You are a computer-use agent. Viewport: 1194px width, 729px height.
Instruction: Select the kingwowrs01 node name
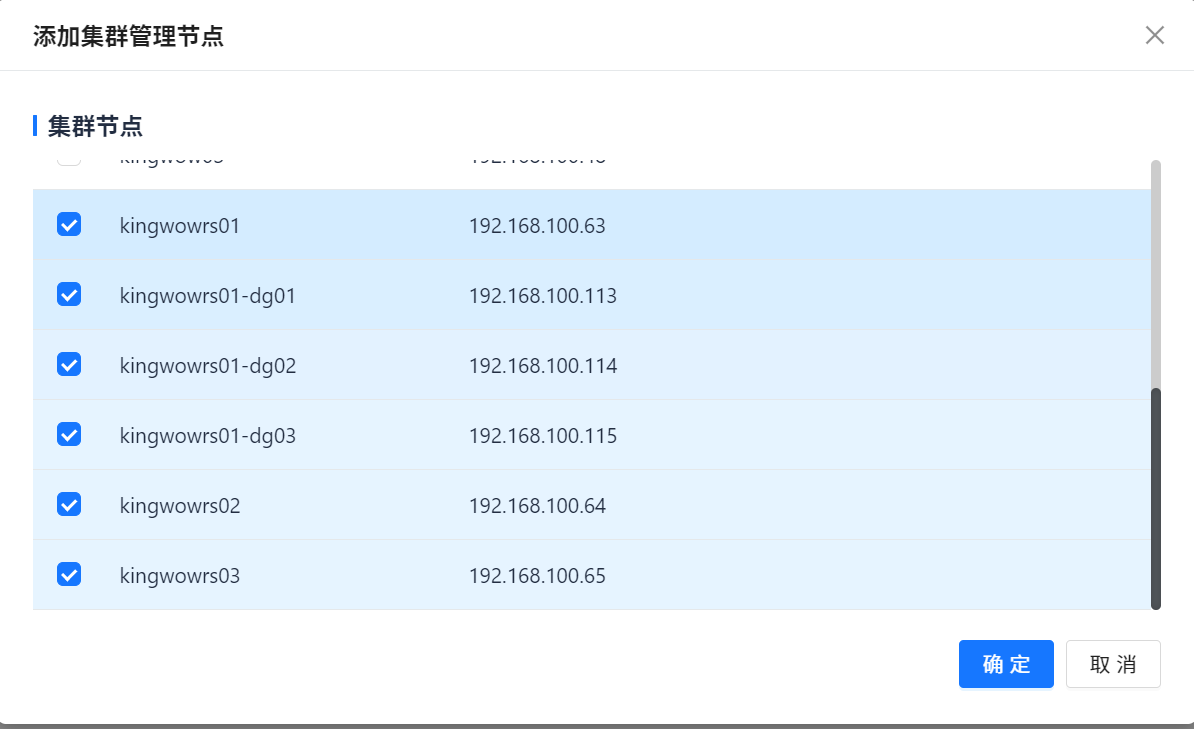(180, 226)
